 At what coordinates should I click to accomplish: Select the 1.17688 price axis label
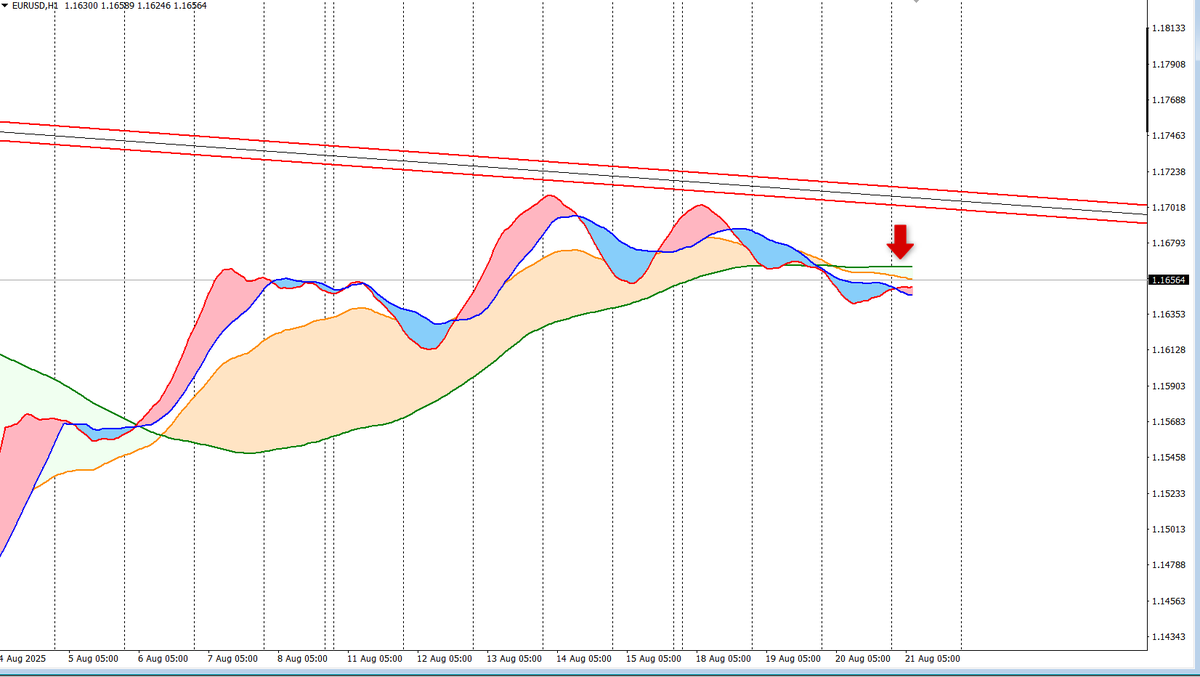pyautogui.click(x=1168, y=100)
